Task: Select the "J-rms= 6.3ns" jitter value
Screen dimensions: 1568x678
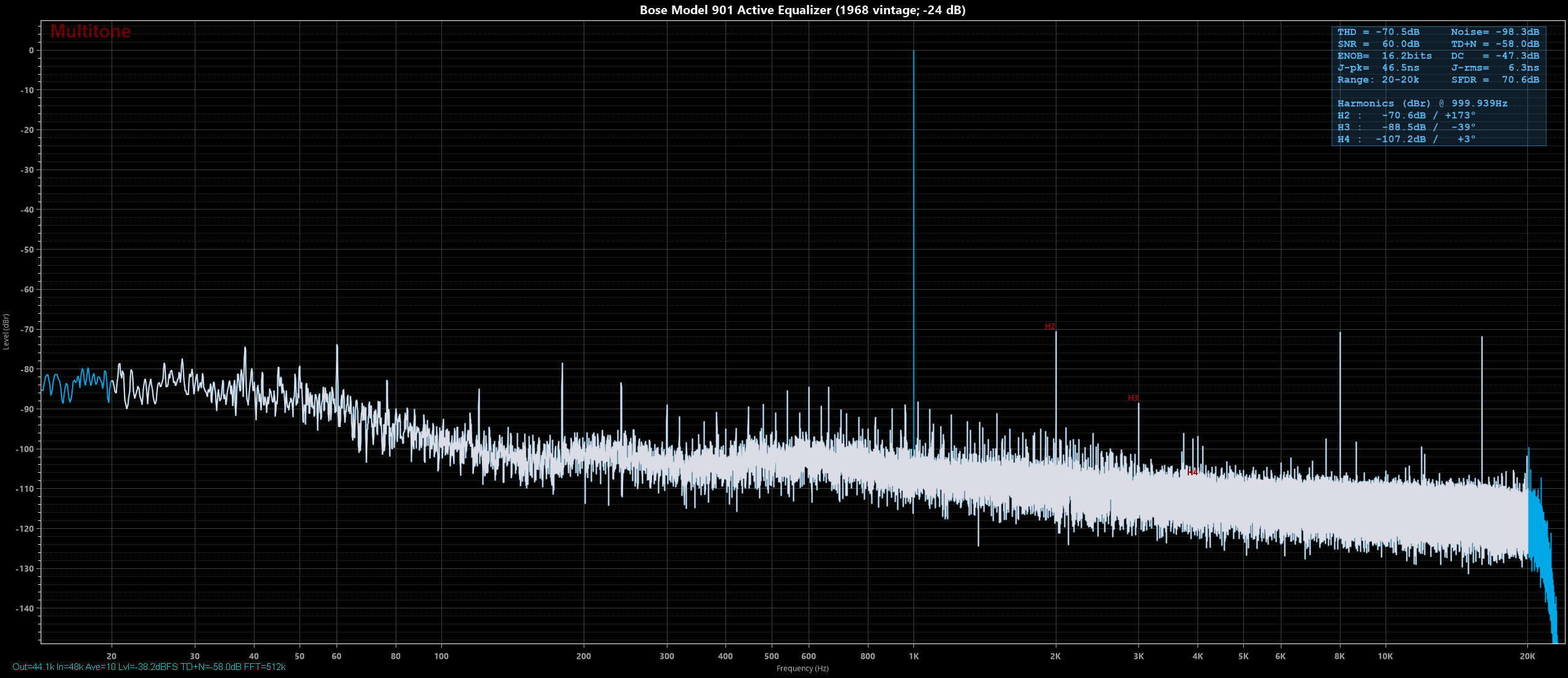Action: [x=1495, y=68]
